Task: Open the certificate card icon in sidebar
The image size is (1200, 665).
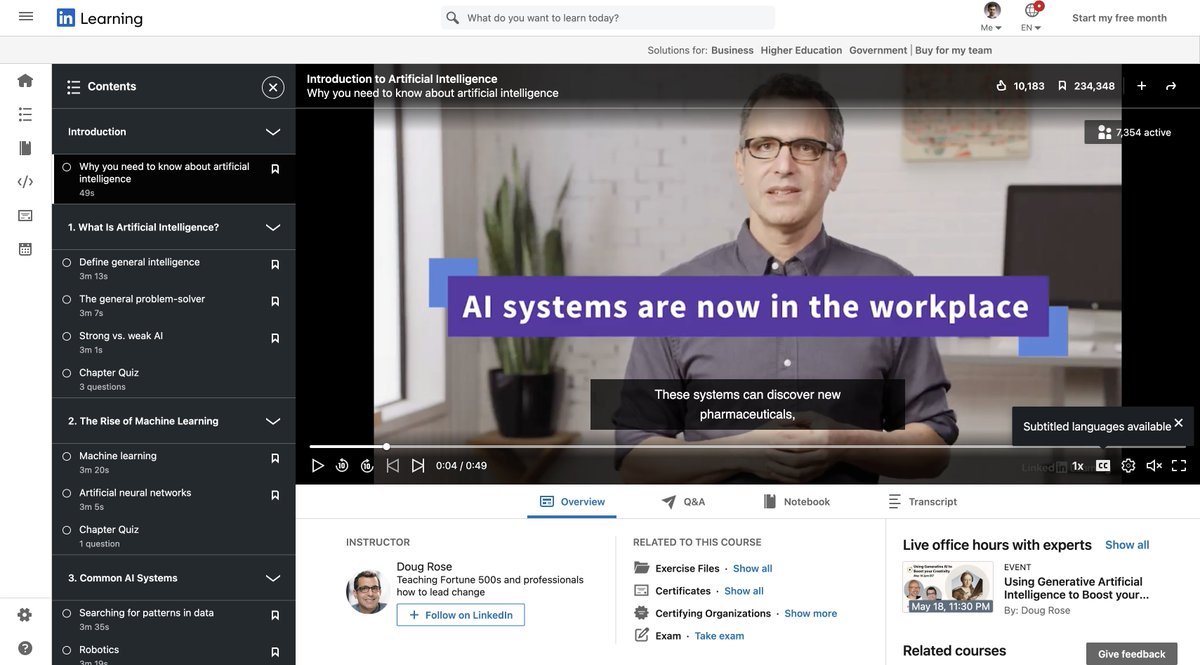Action: point(26,215)
